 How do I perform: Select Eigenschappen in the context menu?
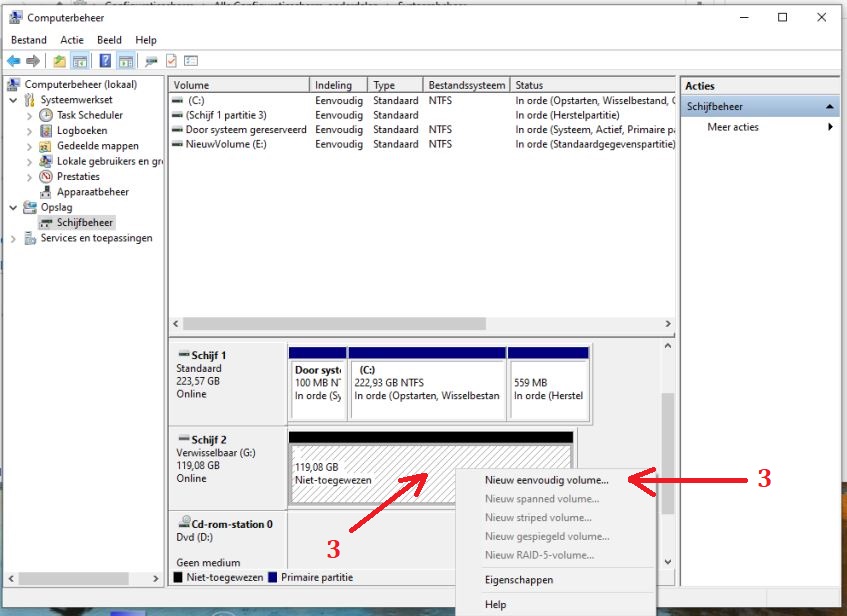pos(518,580)
